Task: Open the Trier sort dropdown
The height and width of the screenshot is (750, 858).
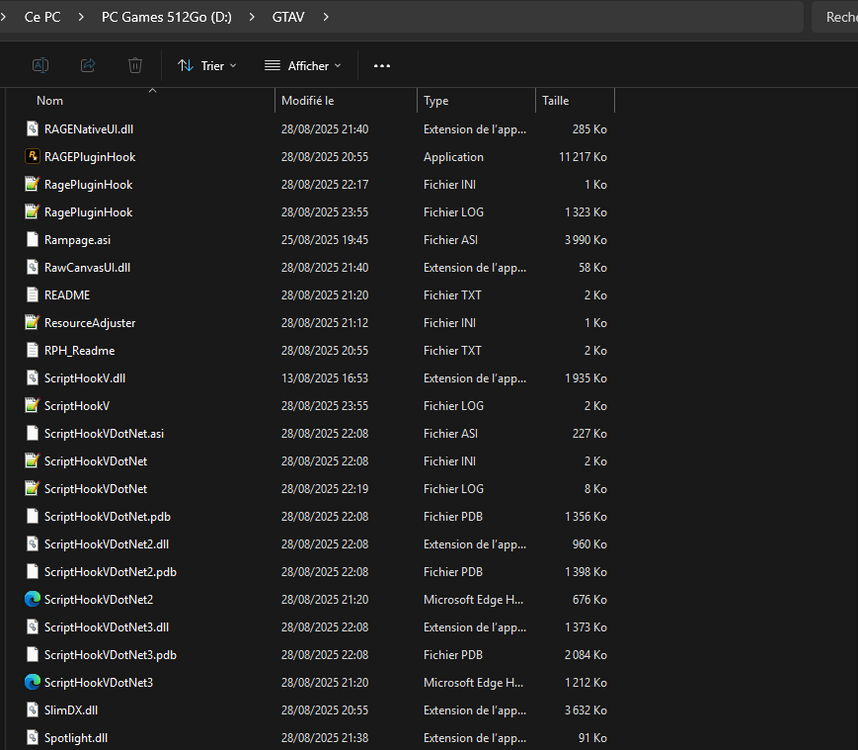Action: point(207,64)
